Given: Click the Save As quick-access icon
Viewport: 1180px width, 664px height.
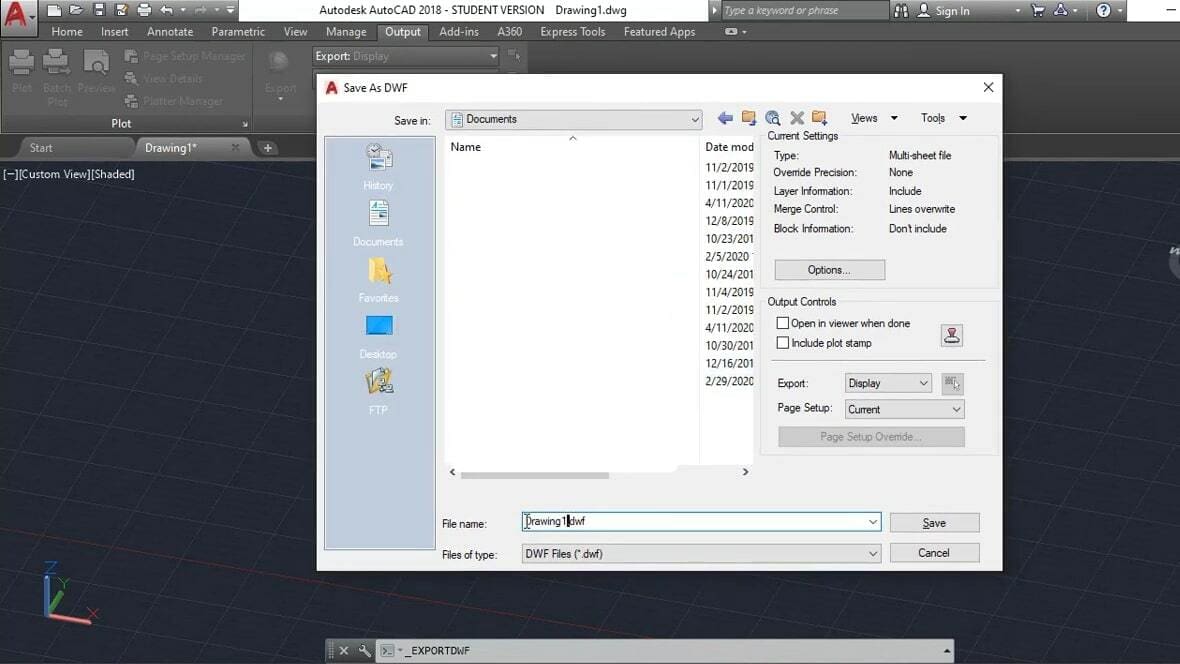Looking at the screenshot, I should (121, 11).
